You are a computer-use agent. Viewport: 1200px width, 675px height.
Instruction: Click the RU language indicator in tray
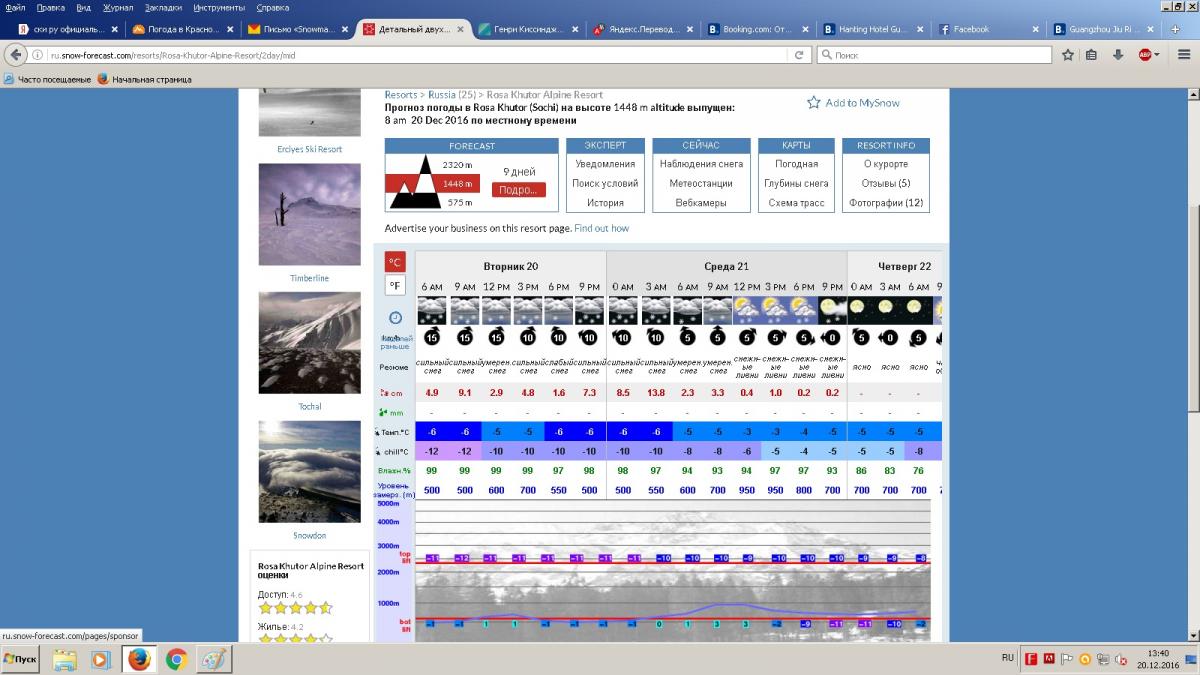1007,658
